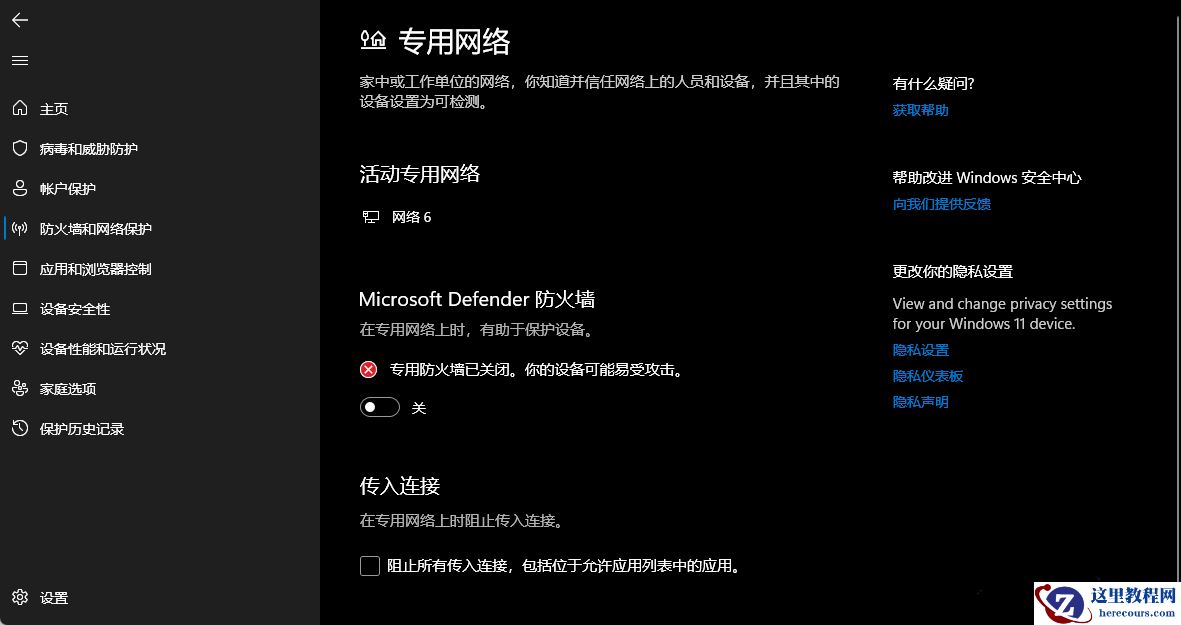Viewport: 1181px width, 625px height.
Task: Click the 网络 6 network icon
Action: [x=371, y=216]
